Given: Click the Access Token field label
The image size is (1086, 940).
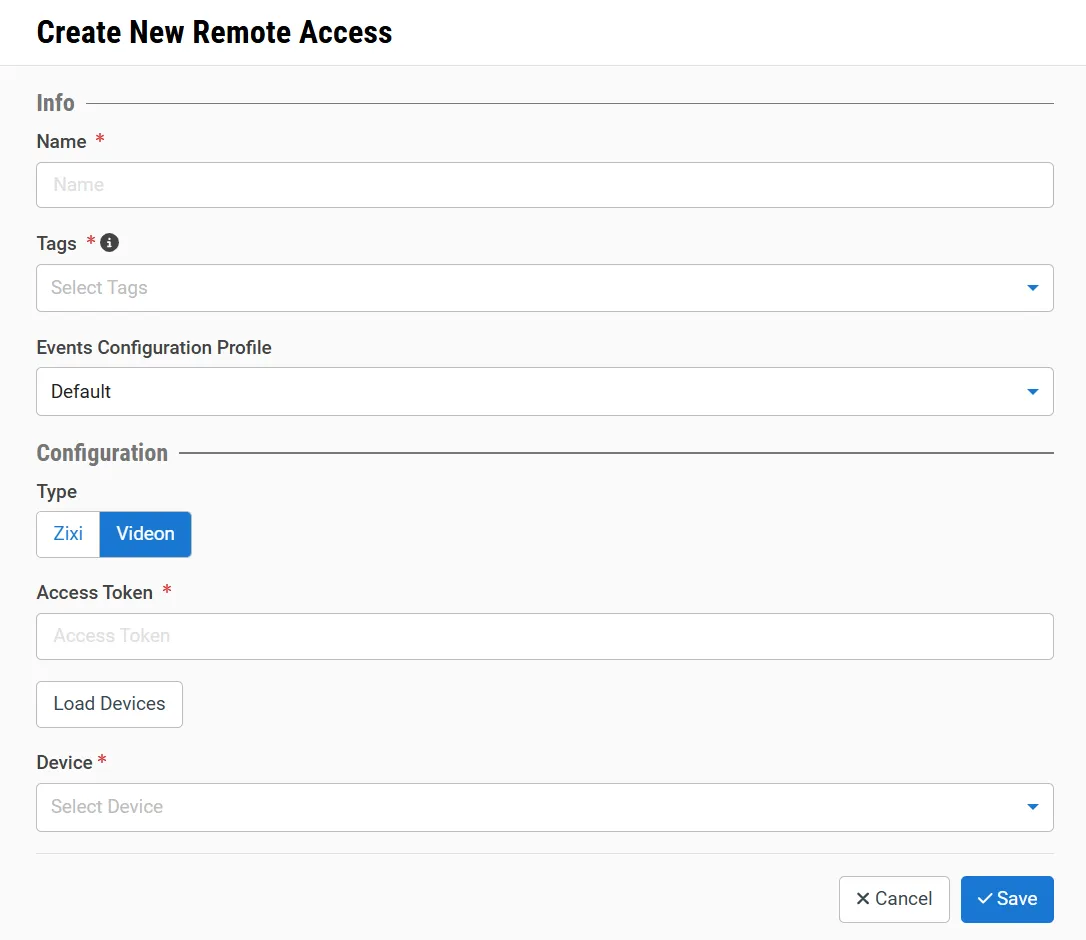Looking at the screenshot, I should pyautogui.click(x=95, y=593).
